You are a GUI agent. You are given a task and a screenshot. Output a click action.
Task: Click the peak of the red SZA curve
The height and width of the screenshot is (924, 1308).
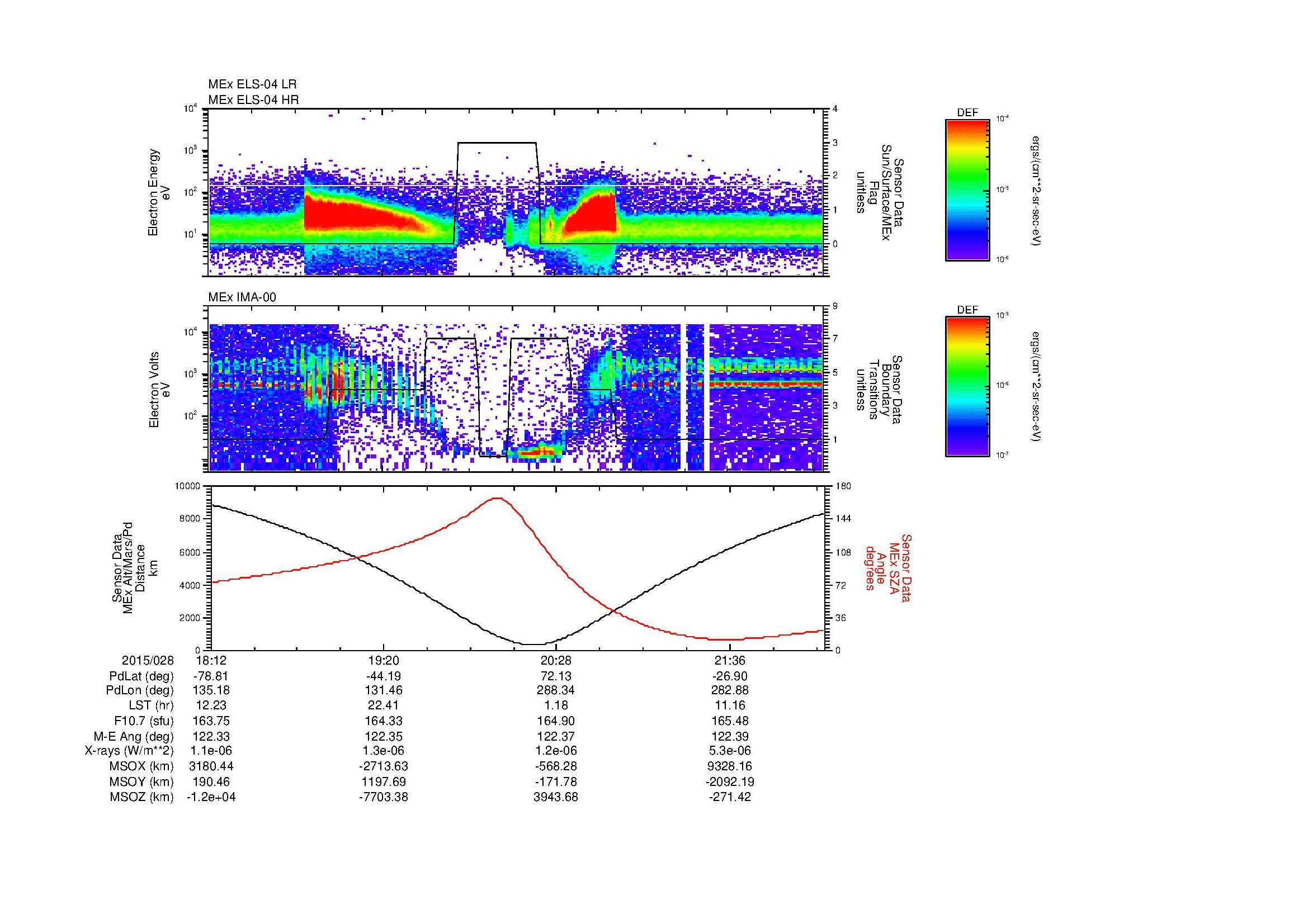pyautogui.click(x=497, y=498)
